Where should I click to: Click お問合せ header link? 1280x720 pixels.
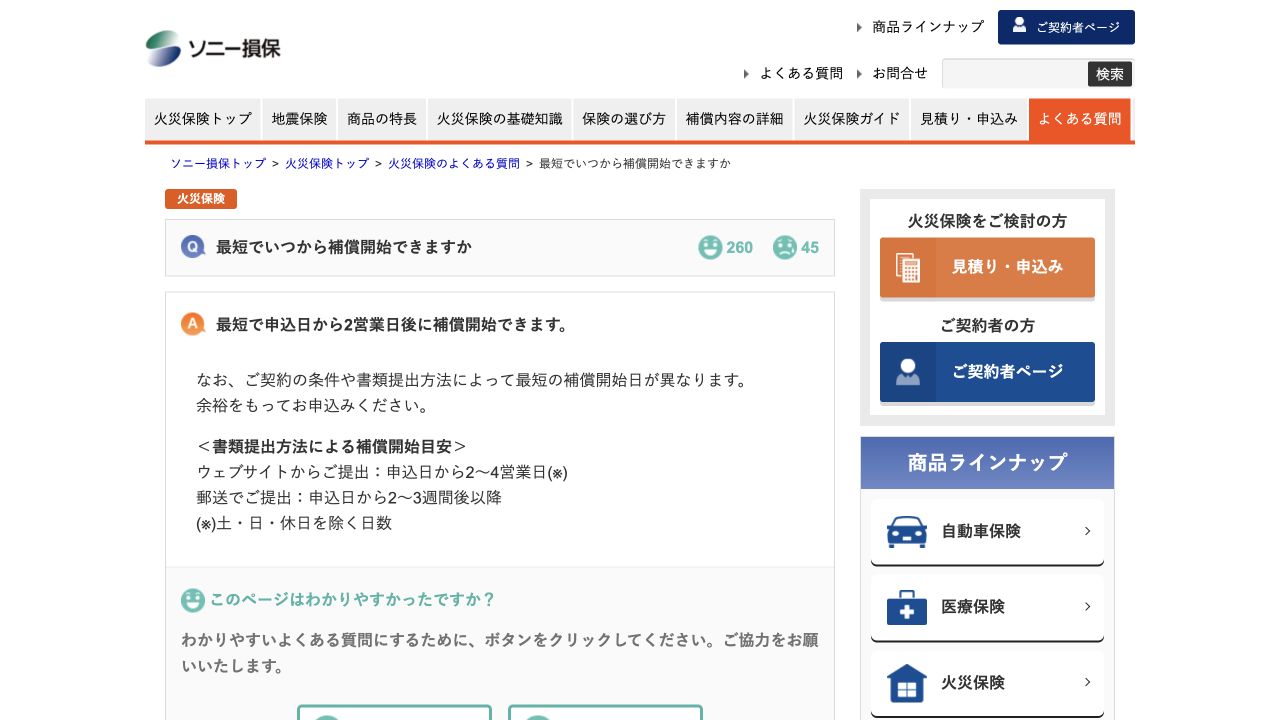coord(900,74)
